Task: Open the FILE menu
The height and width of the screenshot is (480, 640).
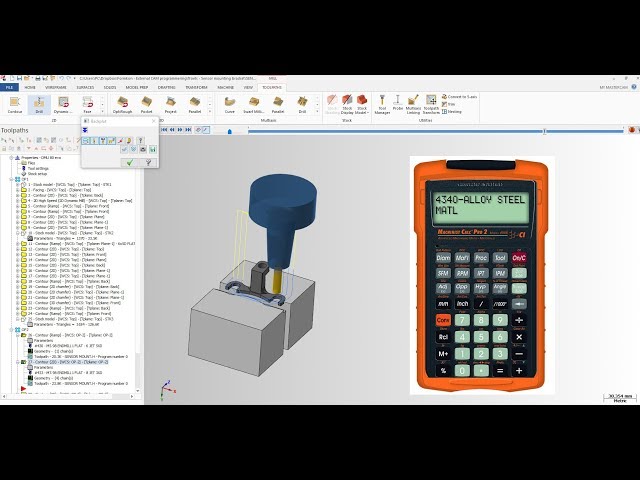Action: (9, 87)
